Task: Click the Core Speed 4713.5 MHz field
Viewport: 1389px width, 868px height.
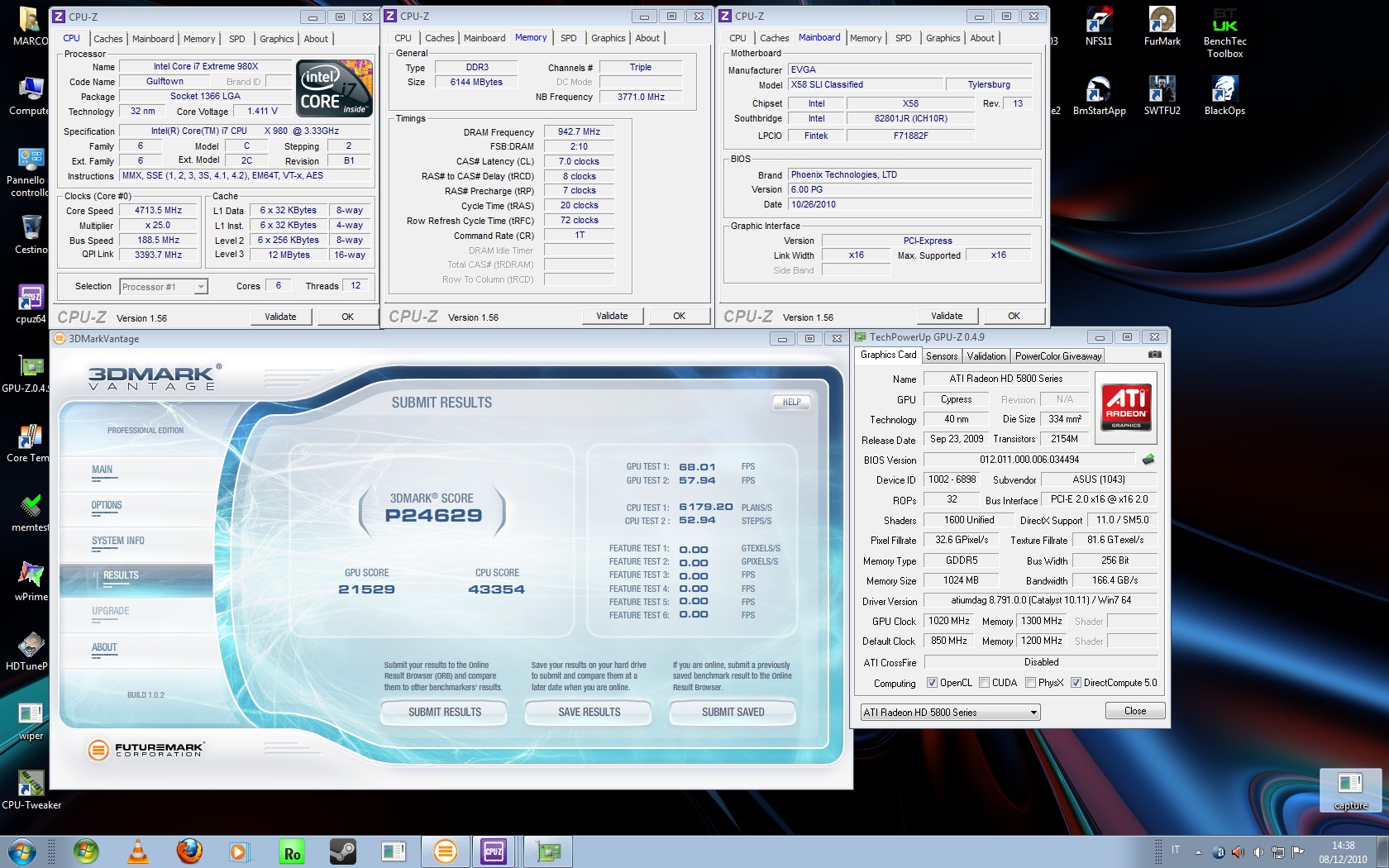Action: pos(159,211)
